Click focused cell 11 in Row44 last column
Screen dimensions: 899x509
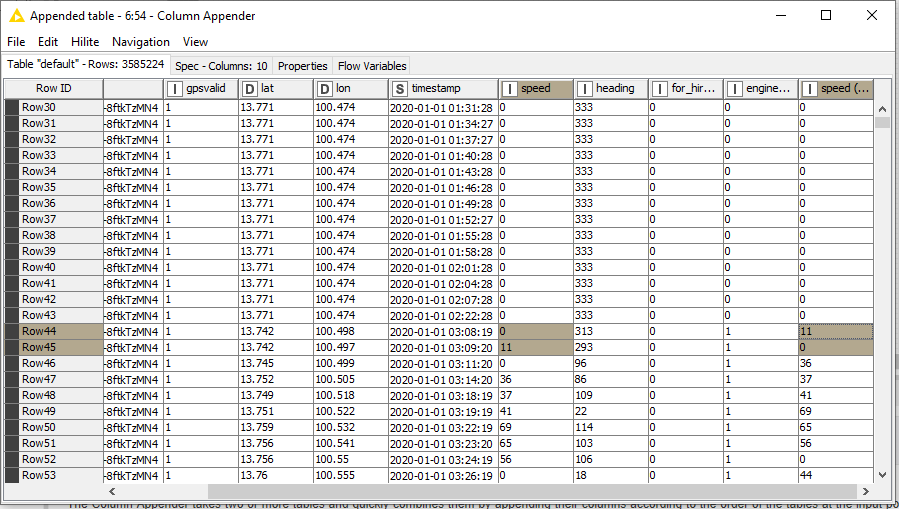836,331
